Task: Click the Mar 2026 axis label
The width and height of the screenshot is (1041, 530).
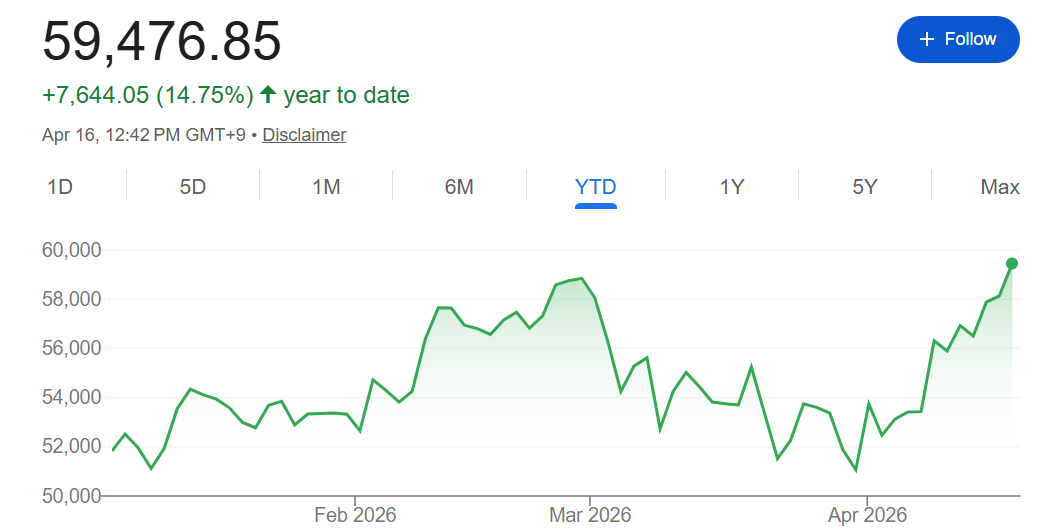Action: [x=590, y=515]
